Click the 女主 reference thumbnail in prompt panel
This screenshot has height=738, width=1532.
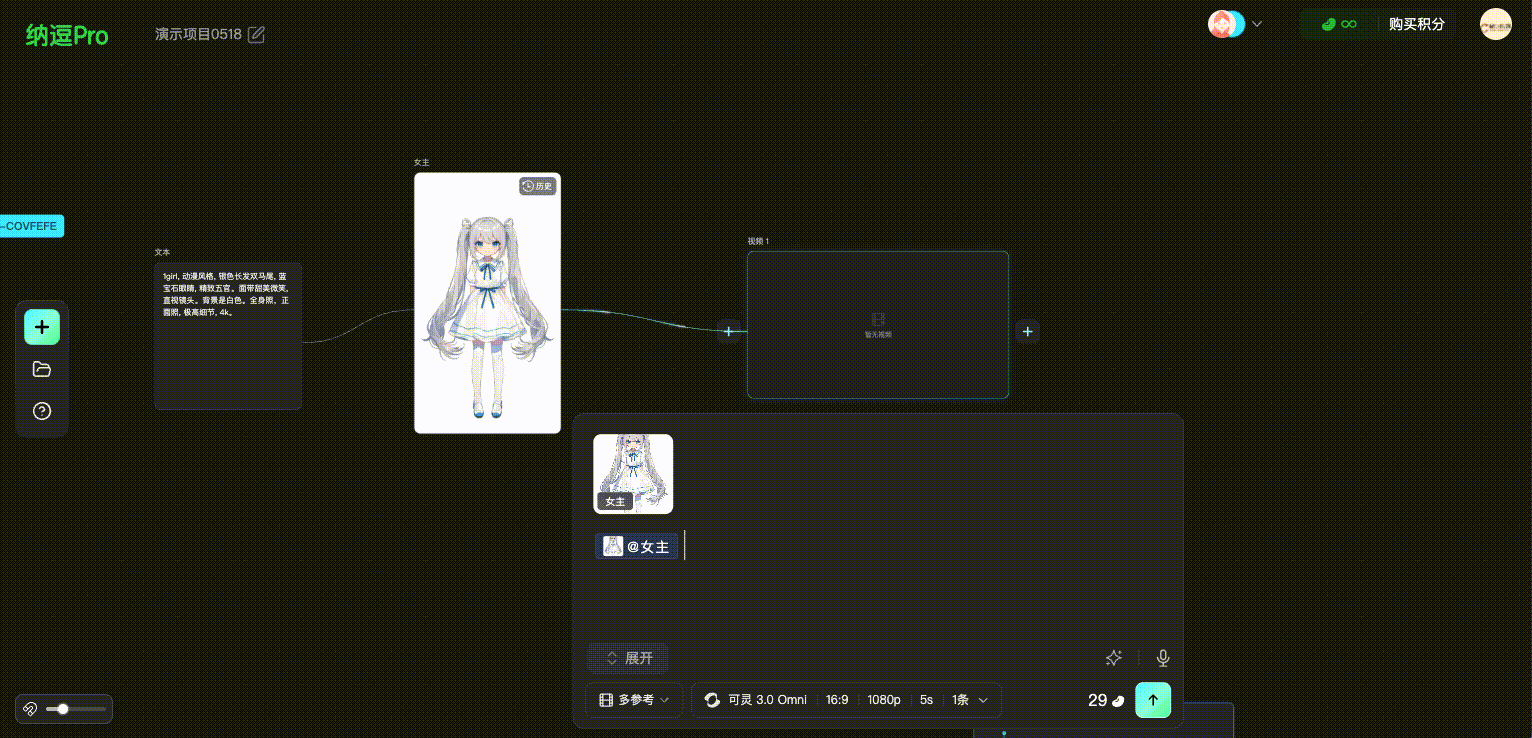[x=633, y=474]
